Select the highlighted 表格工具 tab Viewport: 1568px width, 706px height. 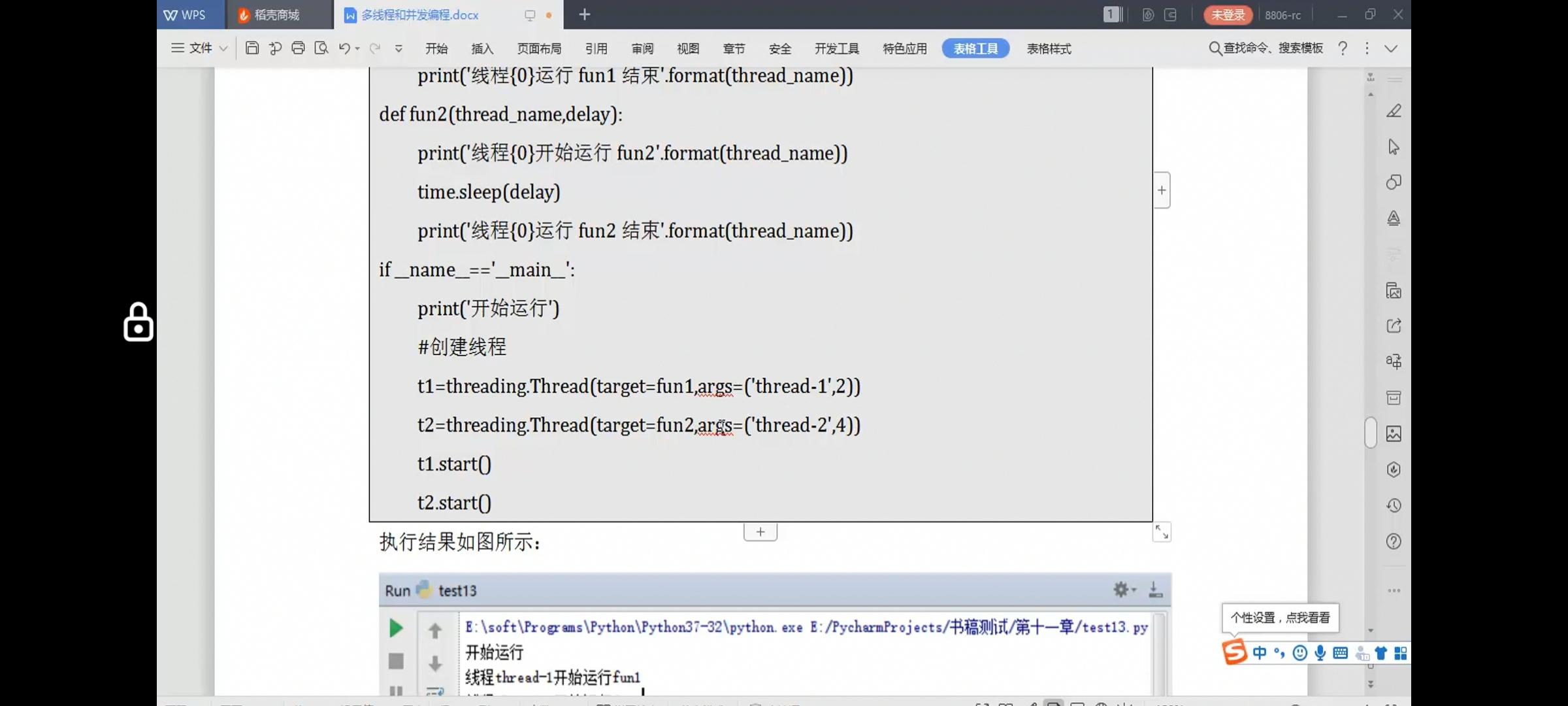[975, 48]
